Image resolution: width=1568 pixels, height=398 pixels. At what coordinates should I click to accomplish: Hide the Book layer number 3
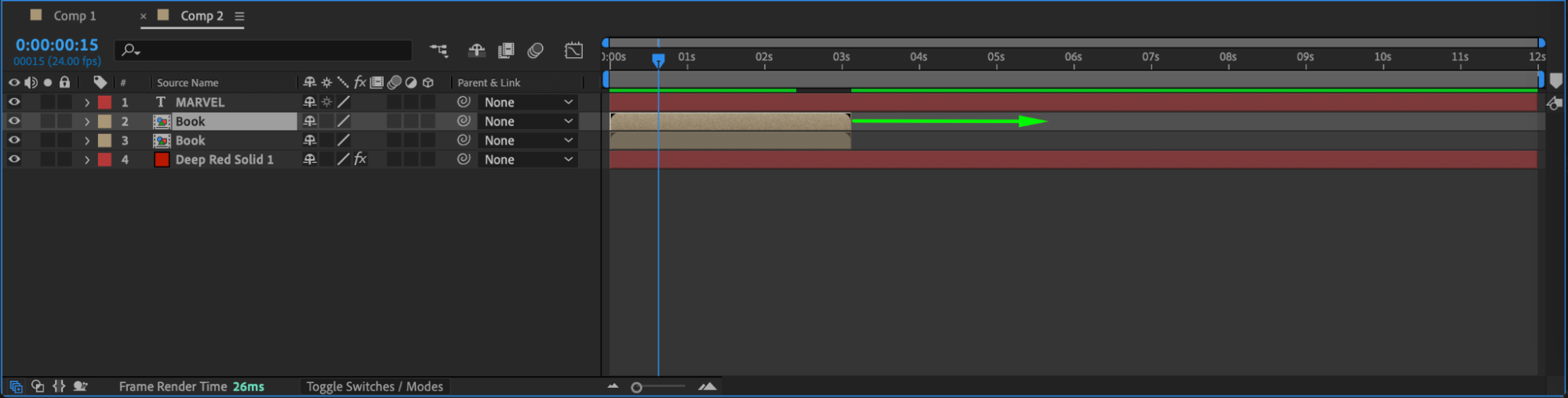(14, 140)
